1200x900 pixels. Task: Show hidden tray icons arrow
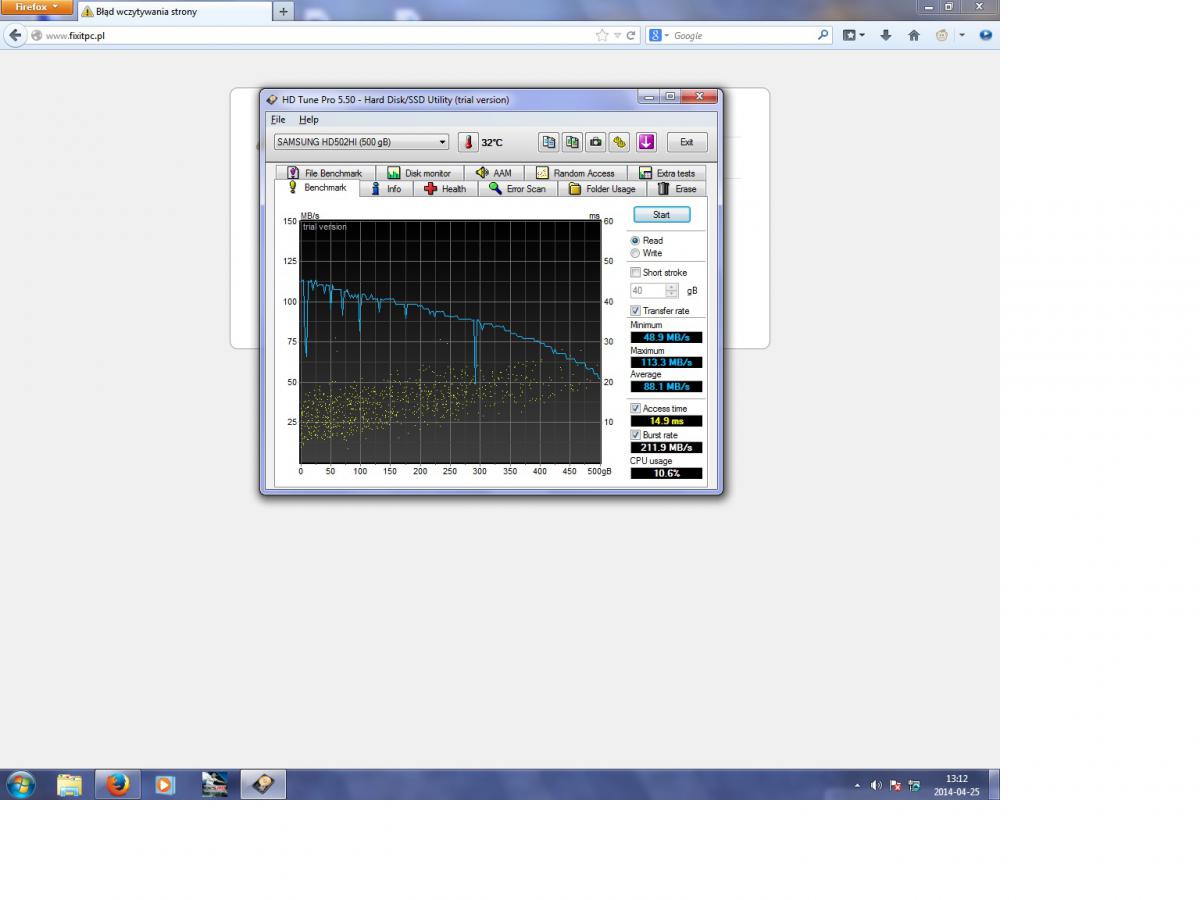(857, 786)
